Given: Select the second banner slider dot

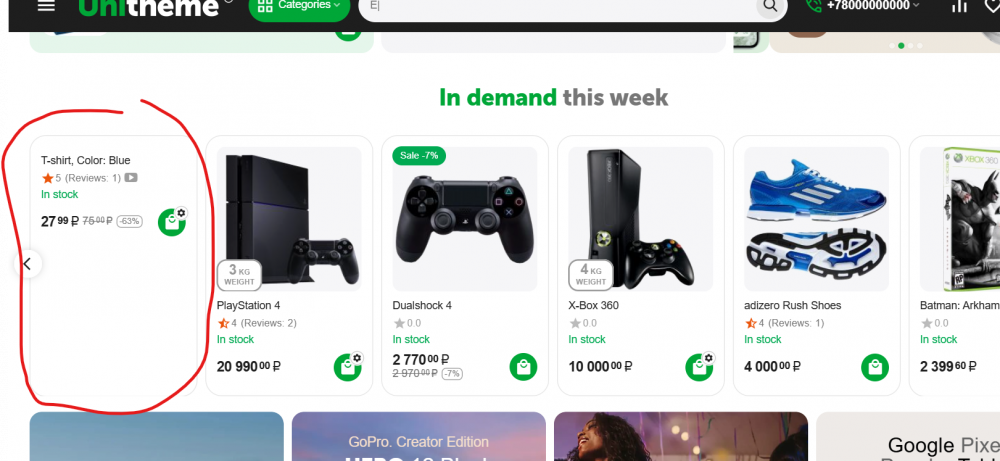Looking at the screenshot, I should coord(901,46).
